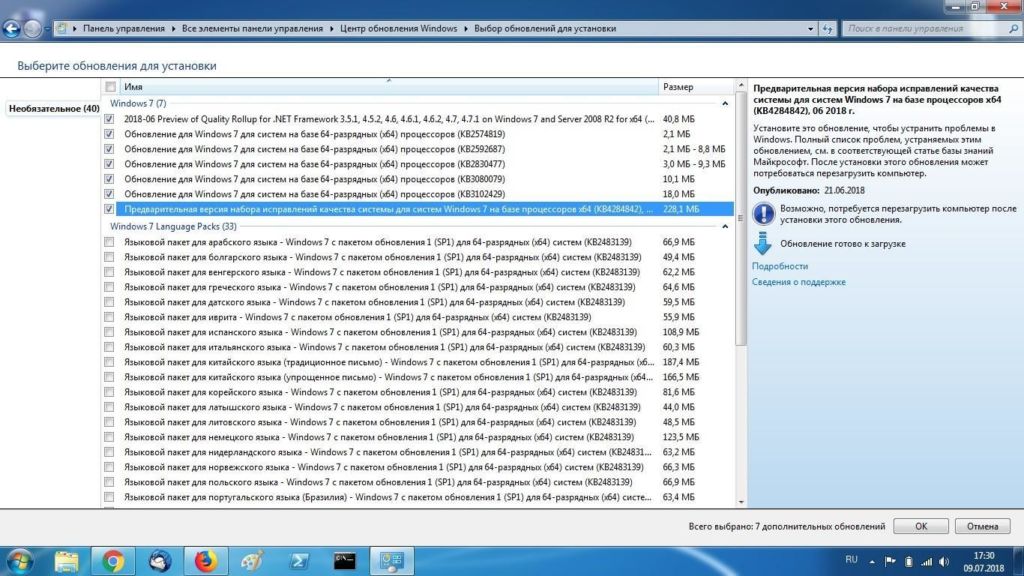Click the OK button
The image size is (1024, 576).
(x=921, y=526)
